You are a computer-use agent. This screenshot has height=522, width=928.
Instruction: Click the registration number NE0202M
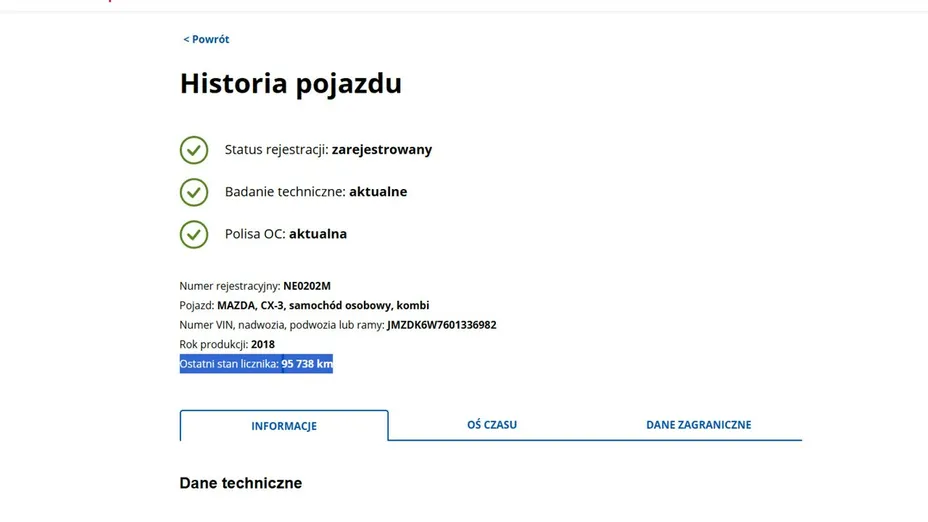pyautogui.click(x=307, y=286)
